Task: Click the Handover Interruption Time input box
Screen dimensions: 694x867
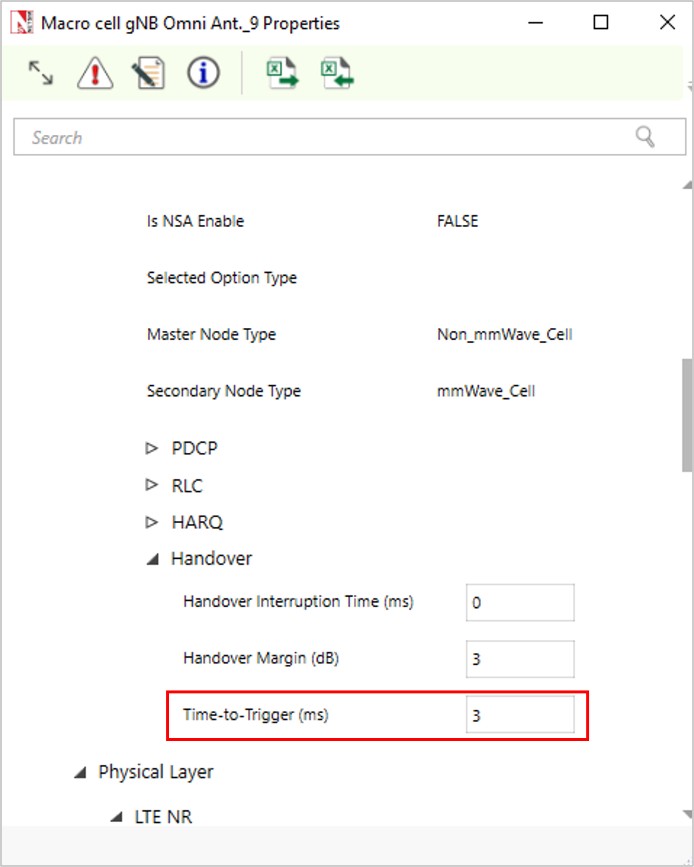Action: click(520, 603)
